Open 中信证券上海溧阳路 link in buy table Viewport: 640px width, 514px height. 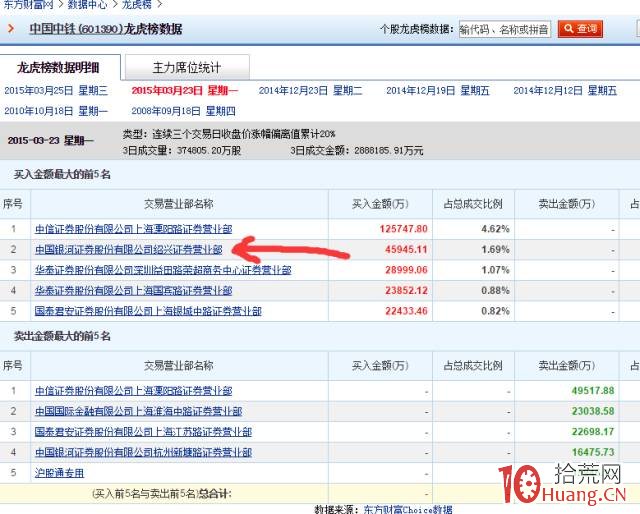(133, 229)
